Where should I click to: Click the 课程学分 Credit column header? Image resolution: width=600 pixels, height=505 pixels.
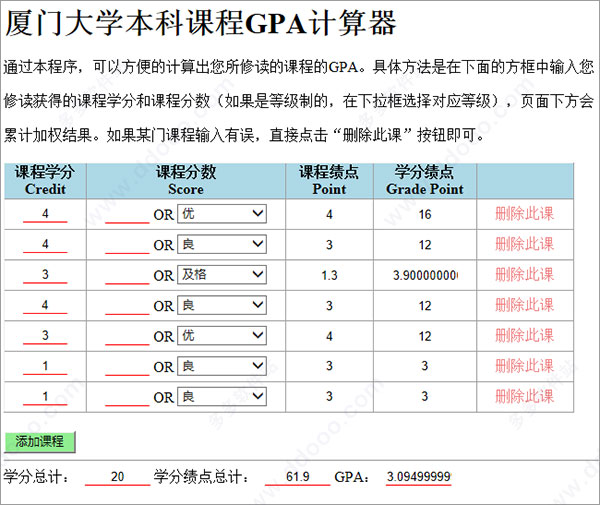[45, 181]
